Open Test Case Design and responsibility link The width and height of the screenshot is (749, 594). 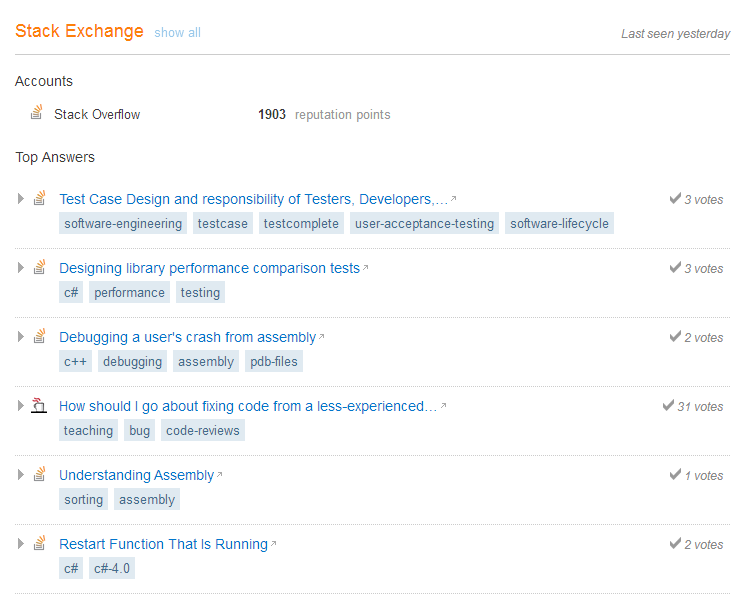point(254,199)
